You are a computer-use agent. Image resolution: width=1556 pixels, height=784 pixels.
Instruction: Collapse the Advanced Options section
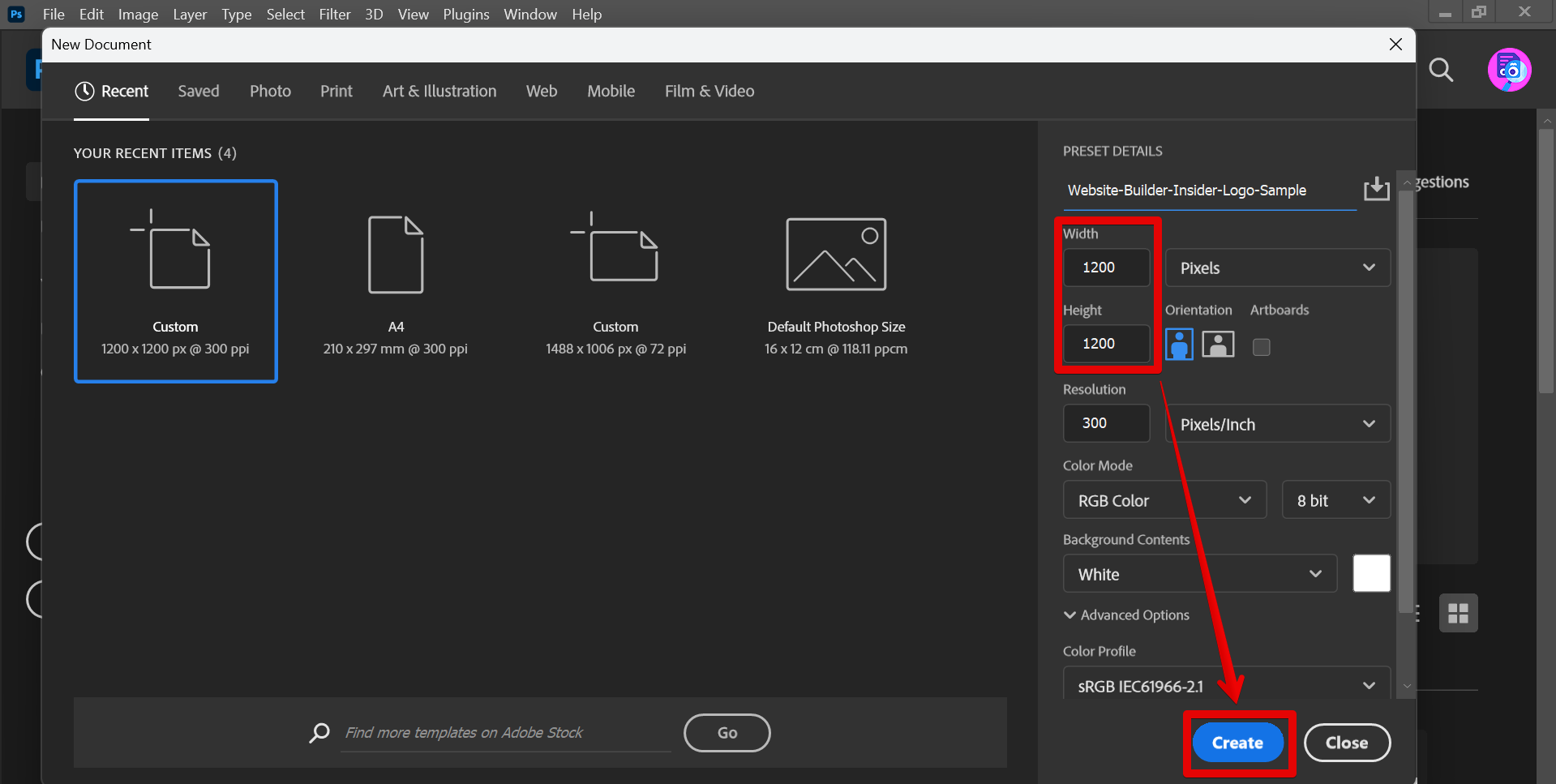coord(1126,615)
